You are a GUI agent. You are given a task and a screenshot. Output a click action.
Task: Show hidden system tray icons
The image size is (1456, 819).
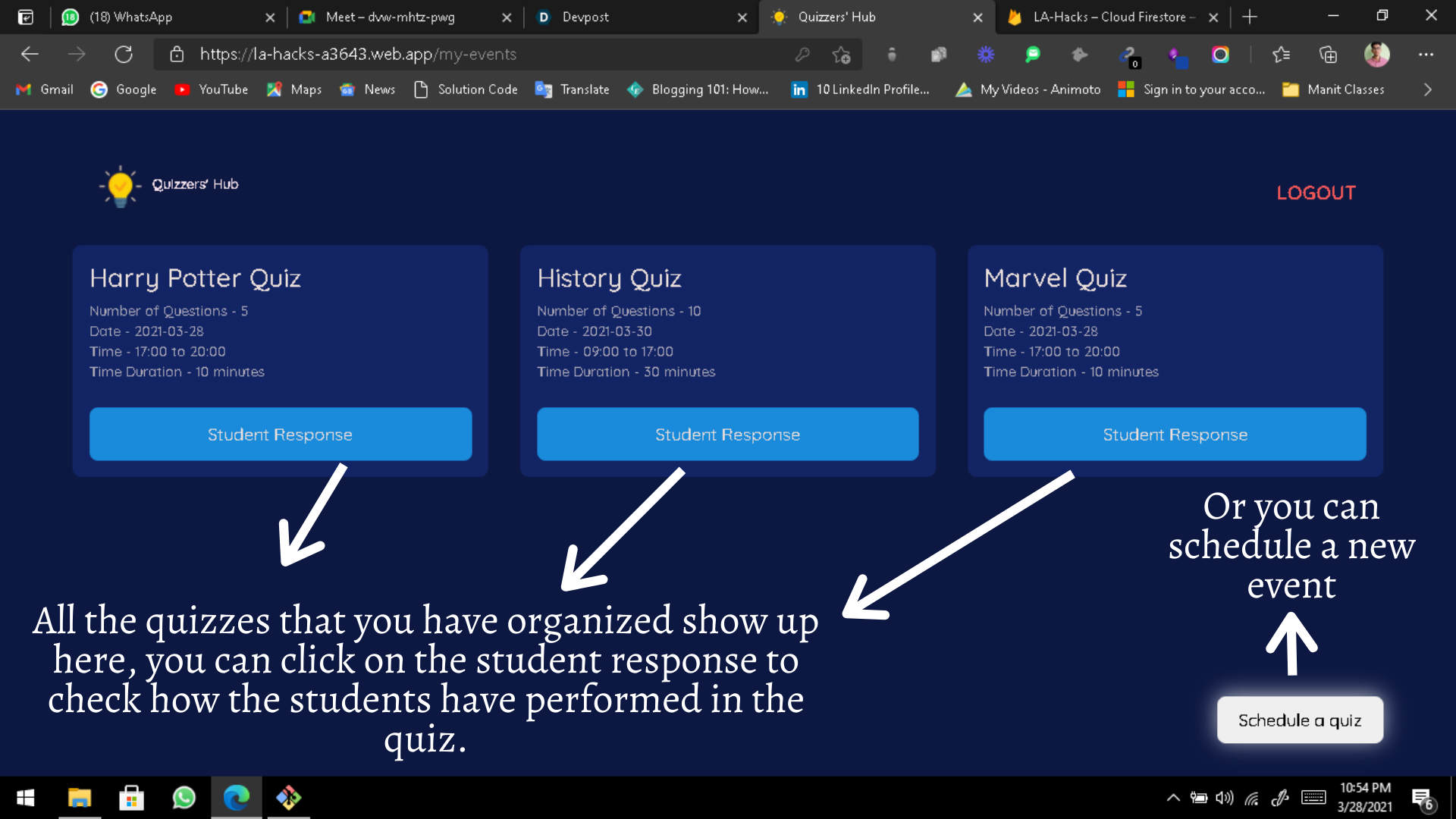[x=1173, y=798]
